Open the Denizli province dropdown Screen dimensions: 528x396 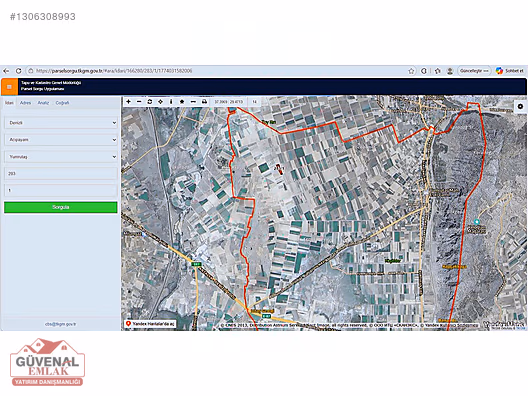pos(61,123)
